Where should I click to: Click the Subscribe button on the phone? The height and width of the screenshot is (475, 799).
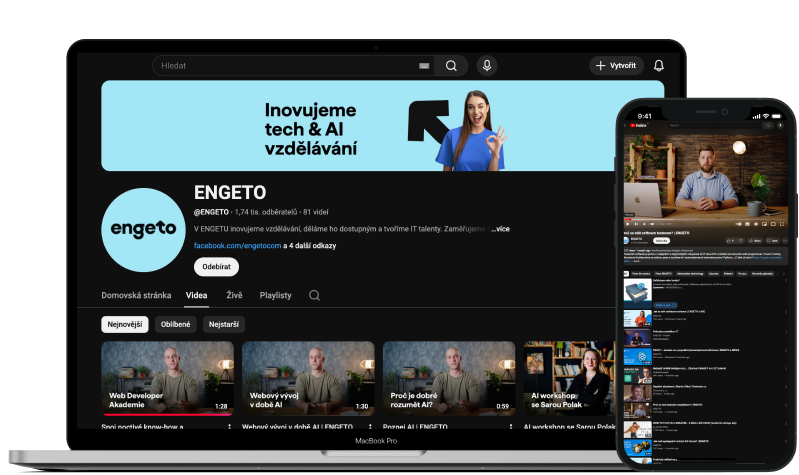[661, 241]
